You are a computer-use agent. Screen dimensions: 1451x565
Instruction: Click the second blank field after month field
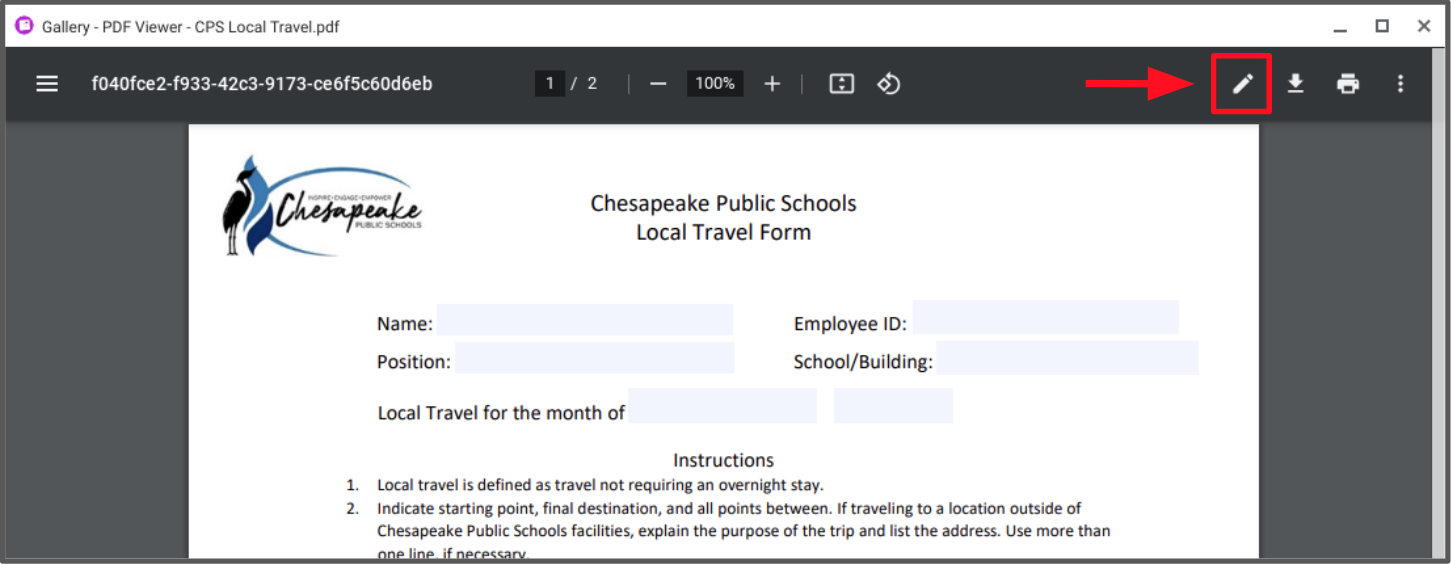tap(894, 406)
